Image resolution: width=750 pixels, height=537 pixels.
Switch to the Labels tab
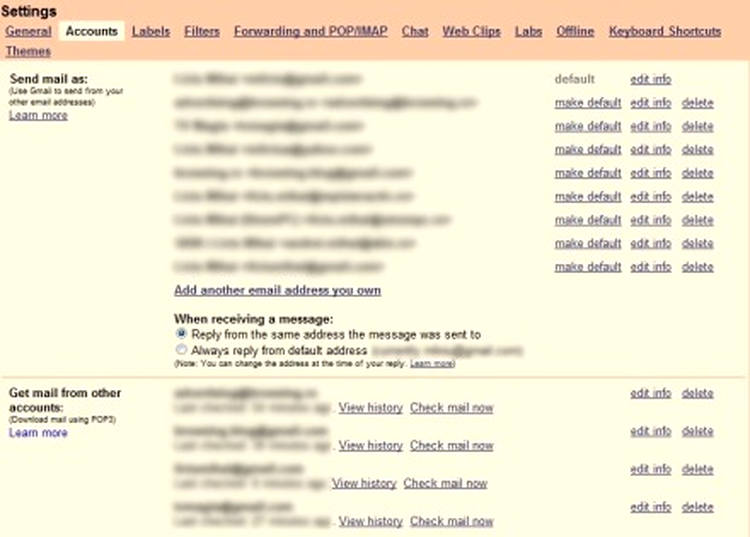coord(151,32)
